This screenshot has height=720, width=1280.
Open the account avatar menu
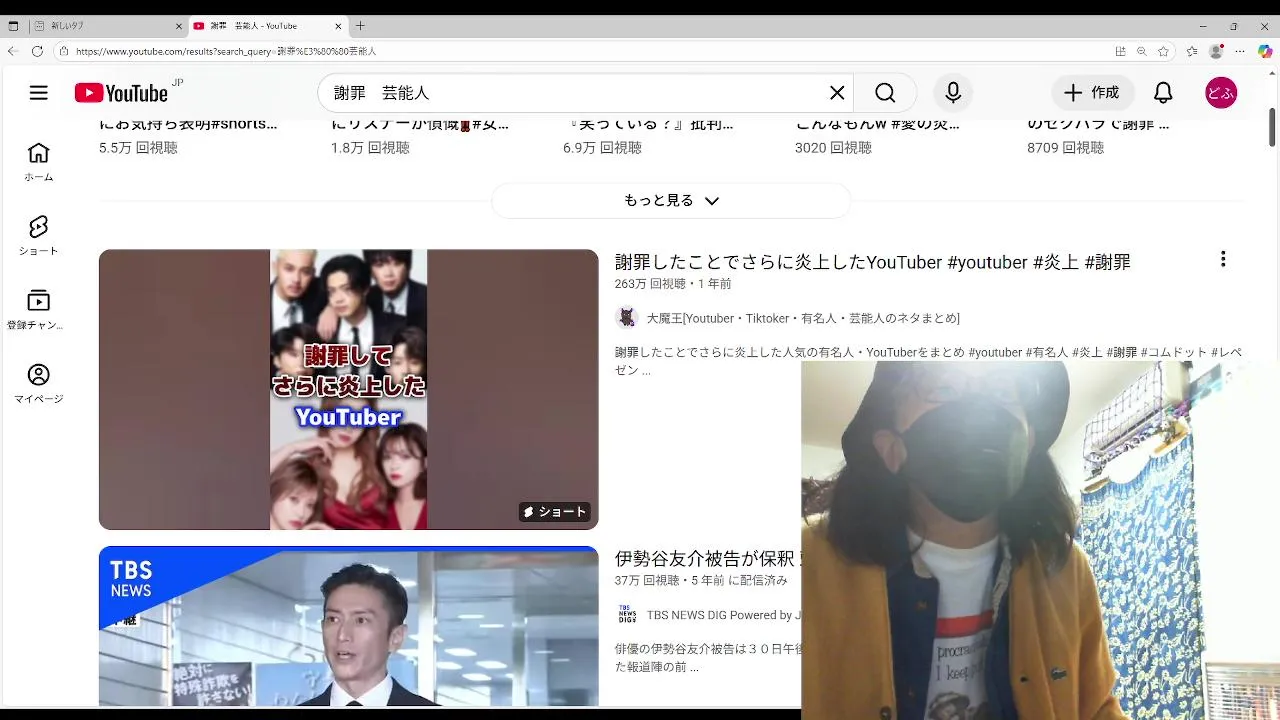pyautogui.click(x=1221, y=93)
